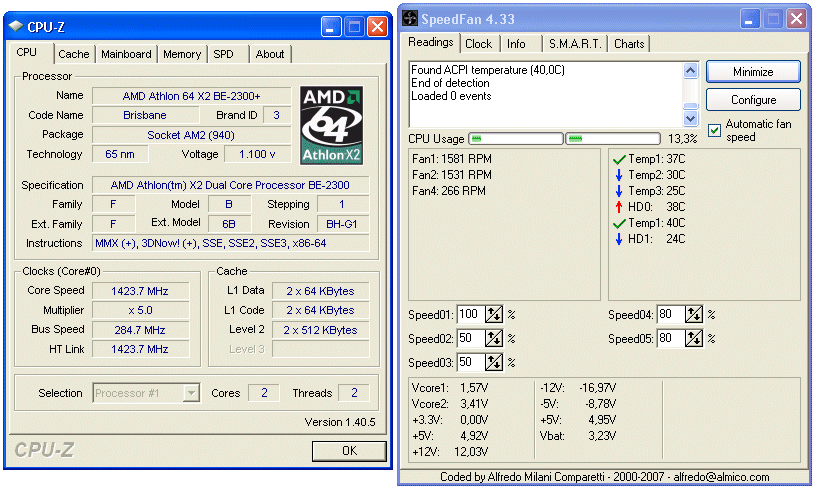Click the Vbat 3,23V reading
The width and height of the screenshot is (814, 488).
click(x=578, y=436)
